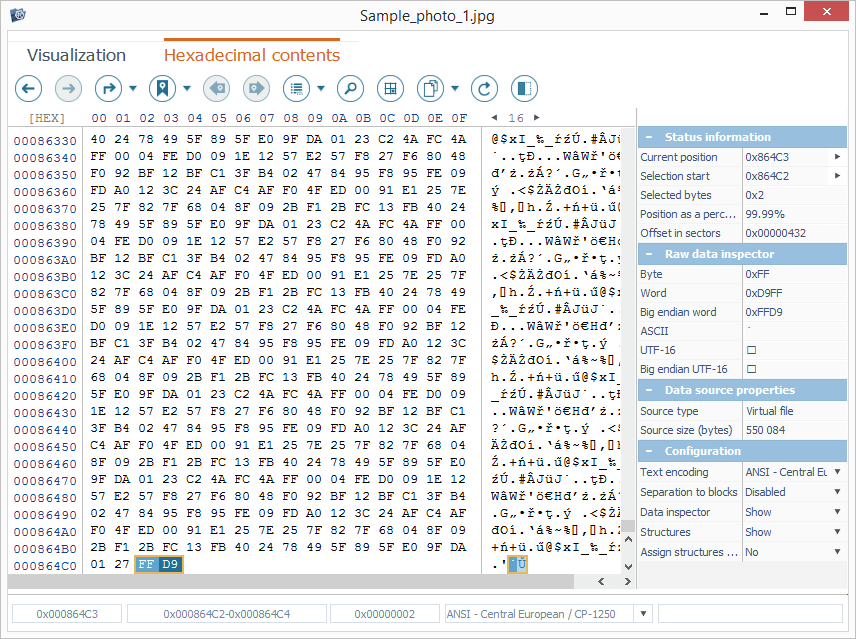The width and height of the screenshot is (856, 639).
Task: Collapse the Raw data inspector section
Action: point(649,254)
